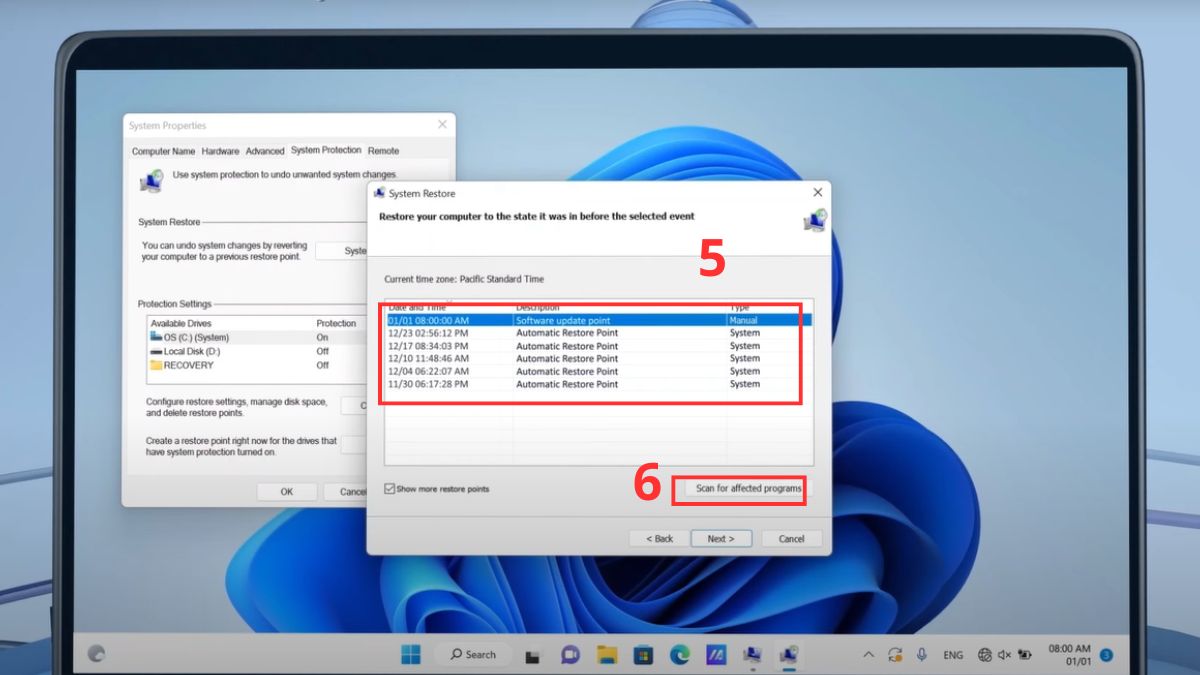The height and width of the screenshot is (675, 1200).
Task: Uncheck Show more restore points
Action: [390, 489]
